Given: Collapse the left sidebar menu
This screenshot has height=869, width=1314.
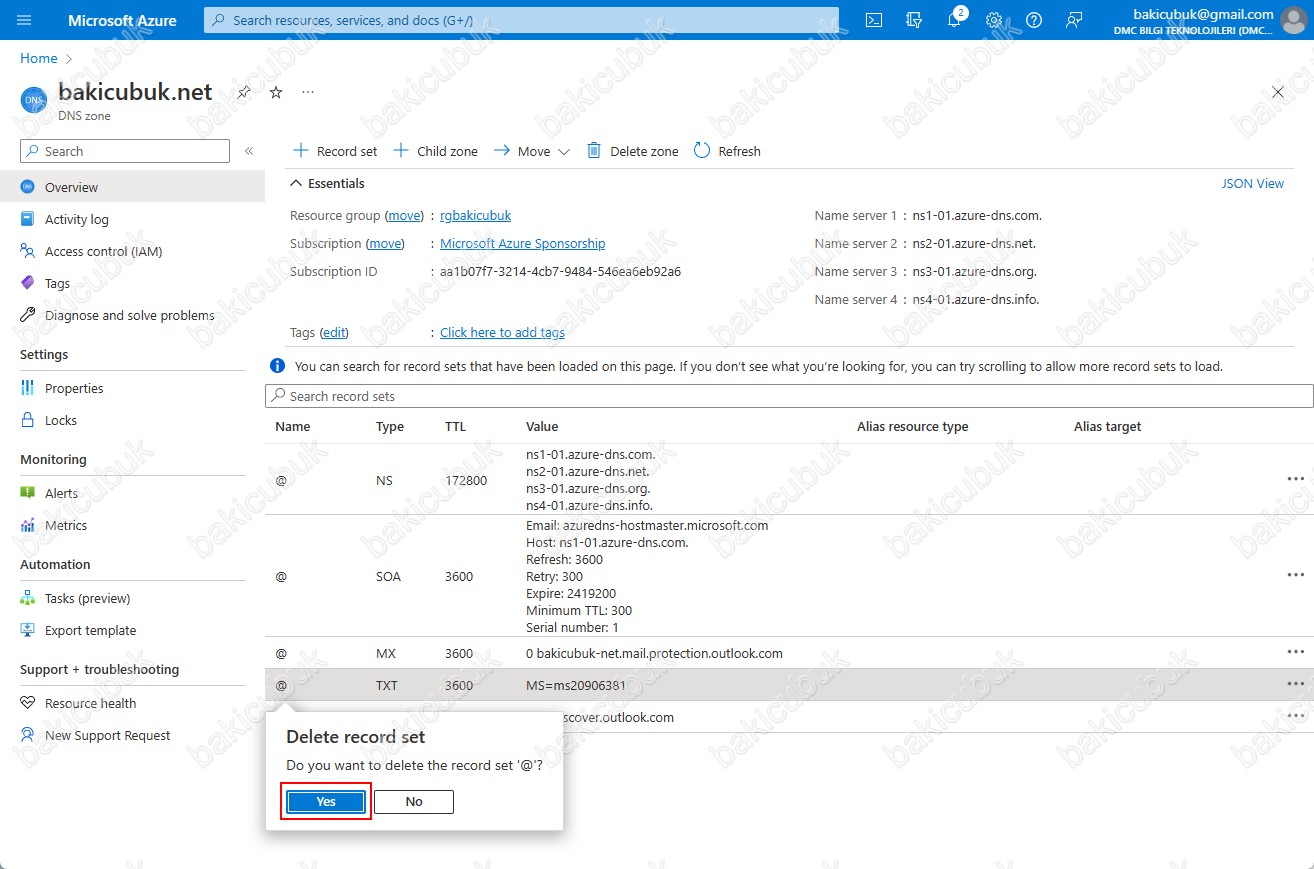Looking at the screenshot, I should pos(249,151).
